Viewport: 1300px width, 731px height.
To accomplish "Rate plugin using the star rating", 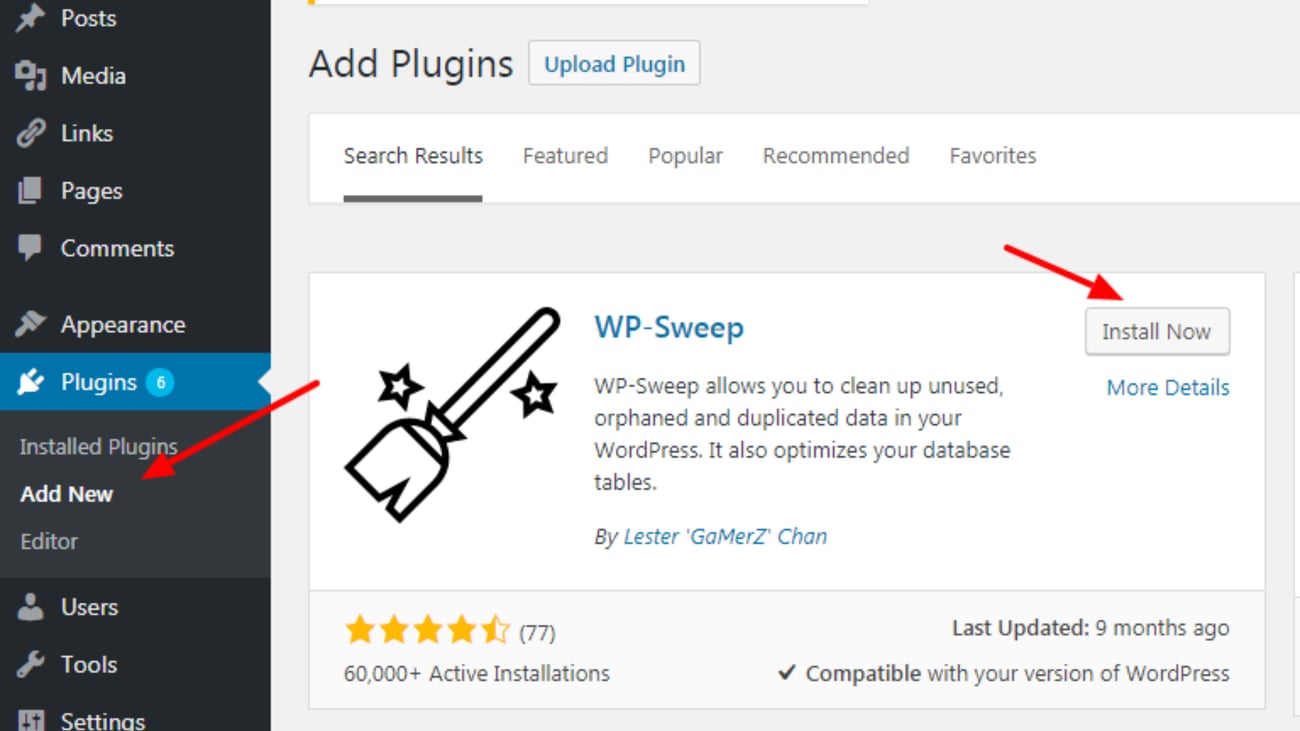I will coord(427,630).
